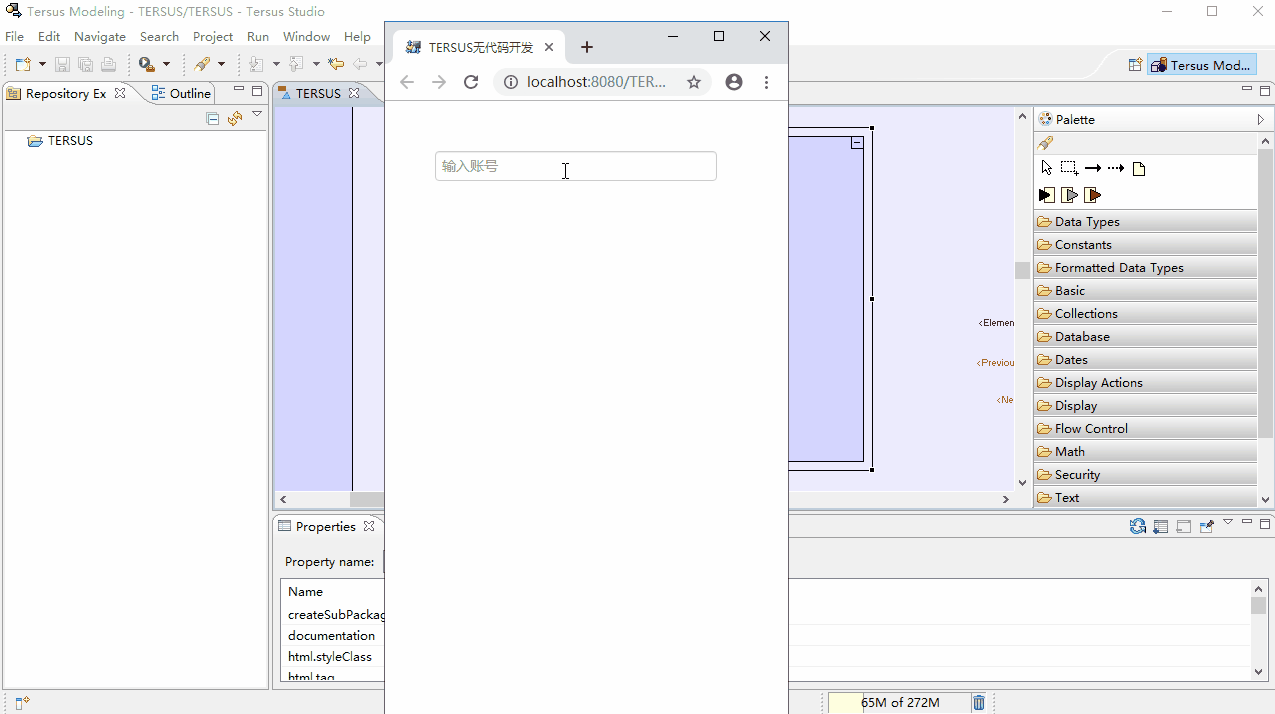
Task: Switch to the Repository Explorer tab
Action: 66,93
